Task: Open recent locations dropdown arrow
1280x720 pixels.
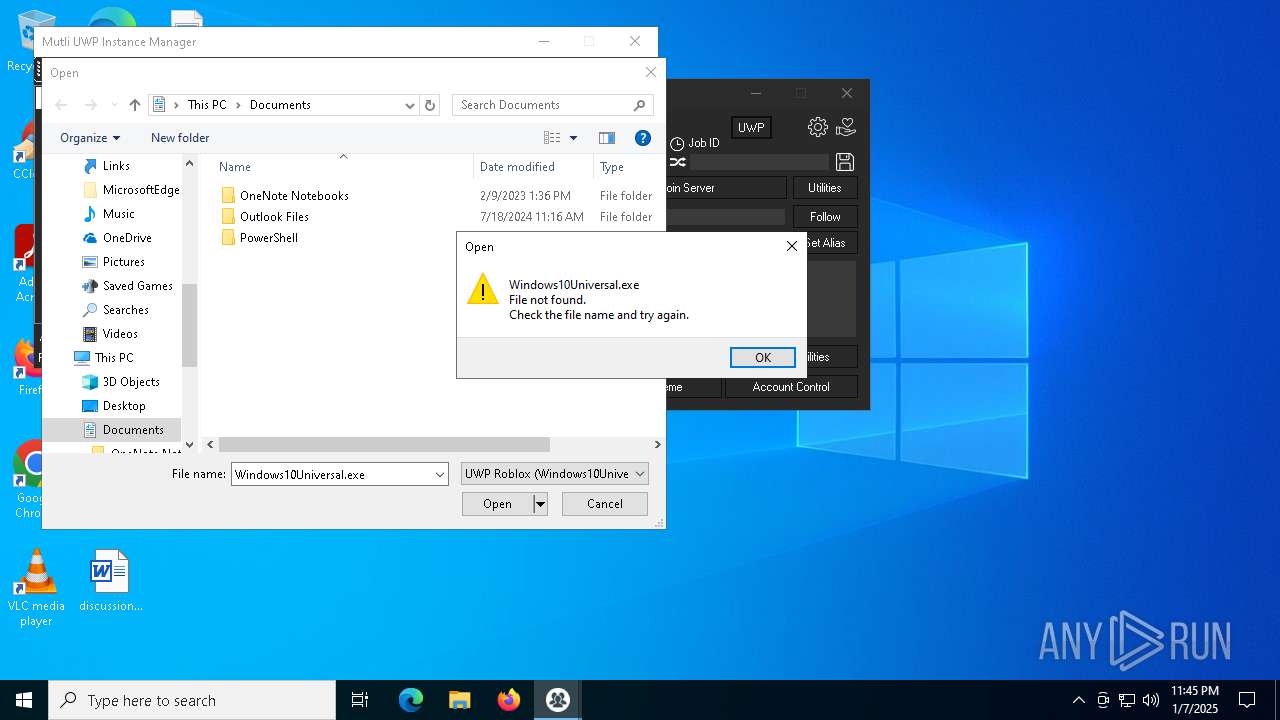Action: click(112, 105)
